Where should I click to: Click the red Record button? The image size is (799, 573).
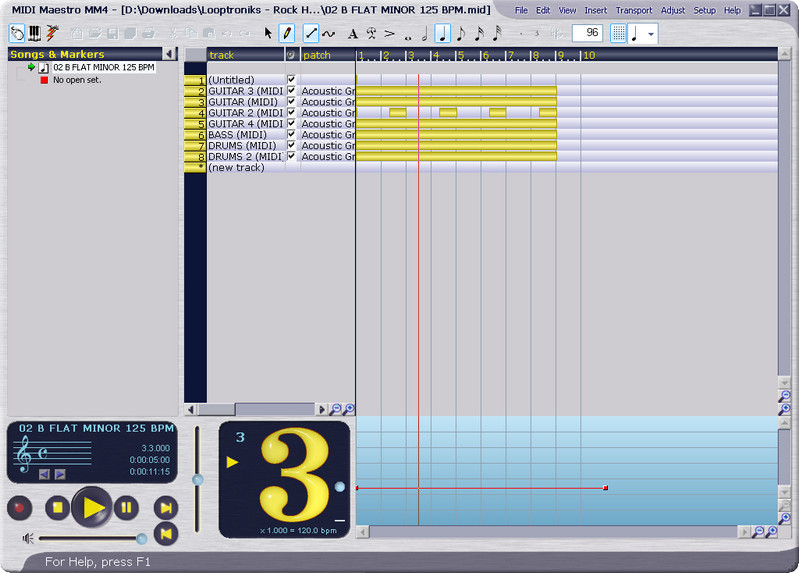(19, 508)
